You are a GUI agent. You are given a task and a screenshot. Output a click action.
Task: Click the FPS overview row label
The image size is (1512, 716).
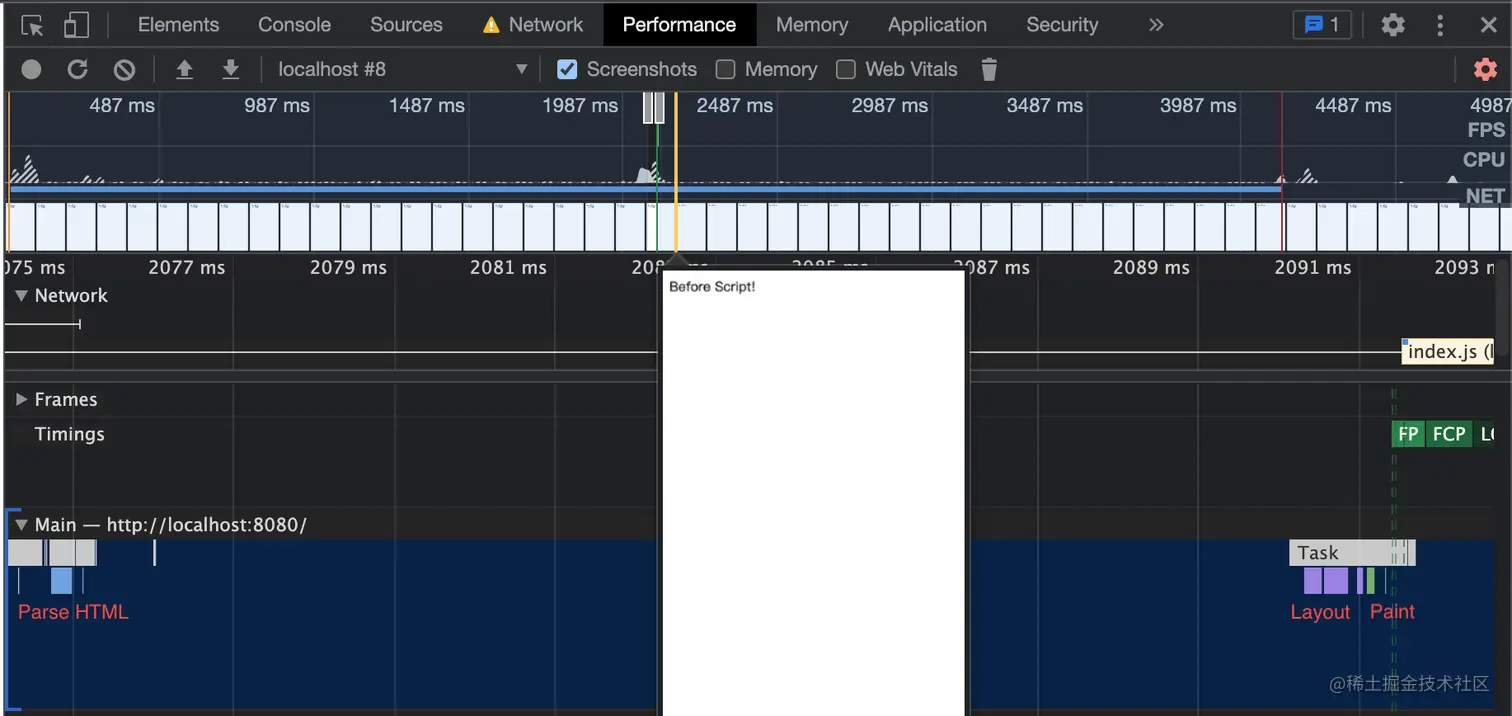(1486, 130)
